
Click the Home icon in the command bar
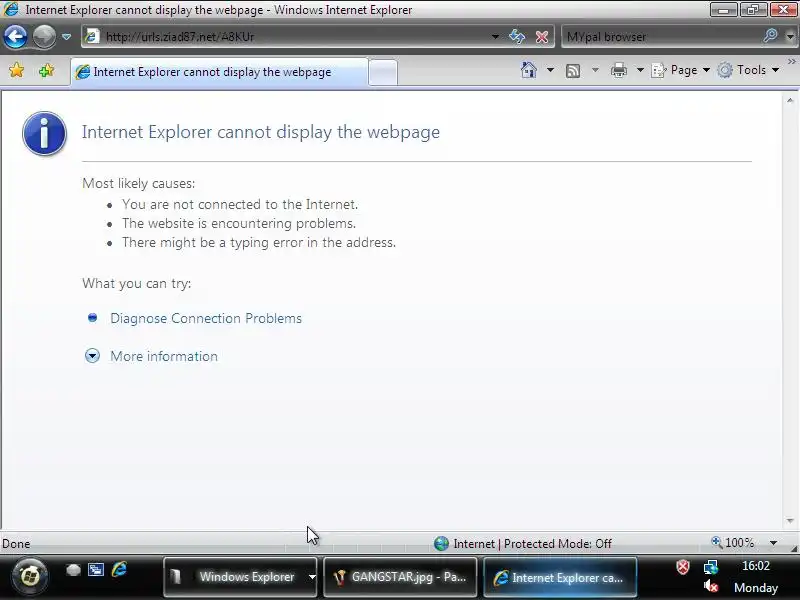tap(529, 70)
